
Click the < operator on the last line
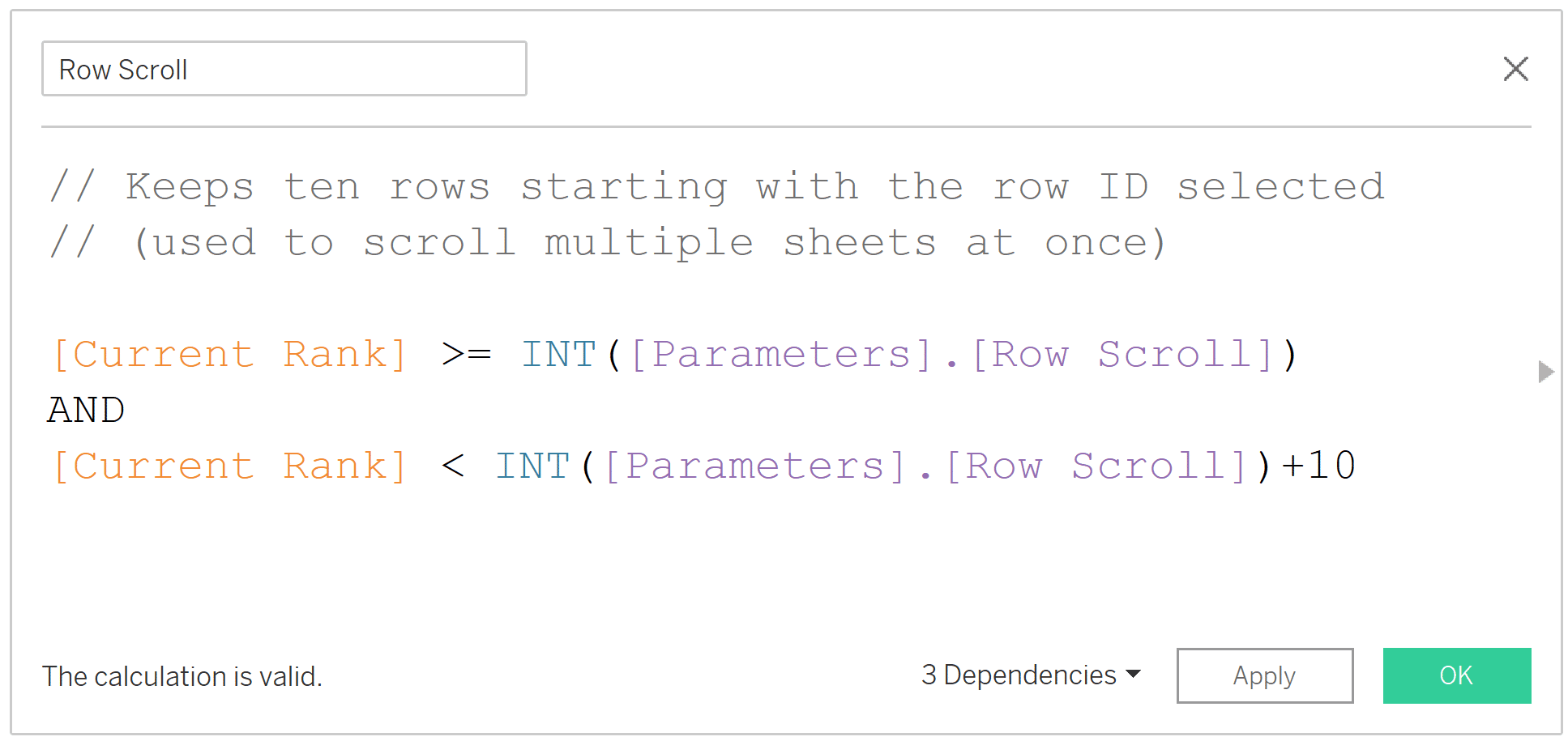(x=454, y=466)
